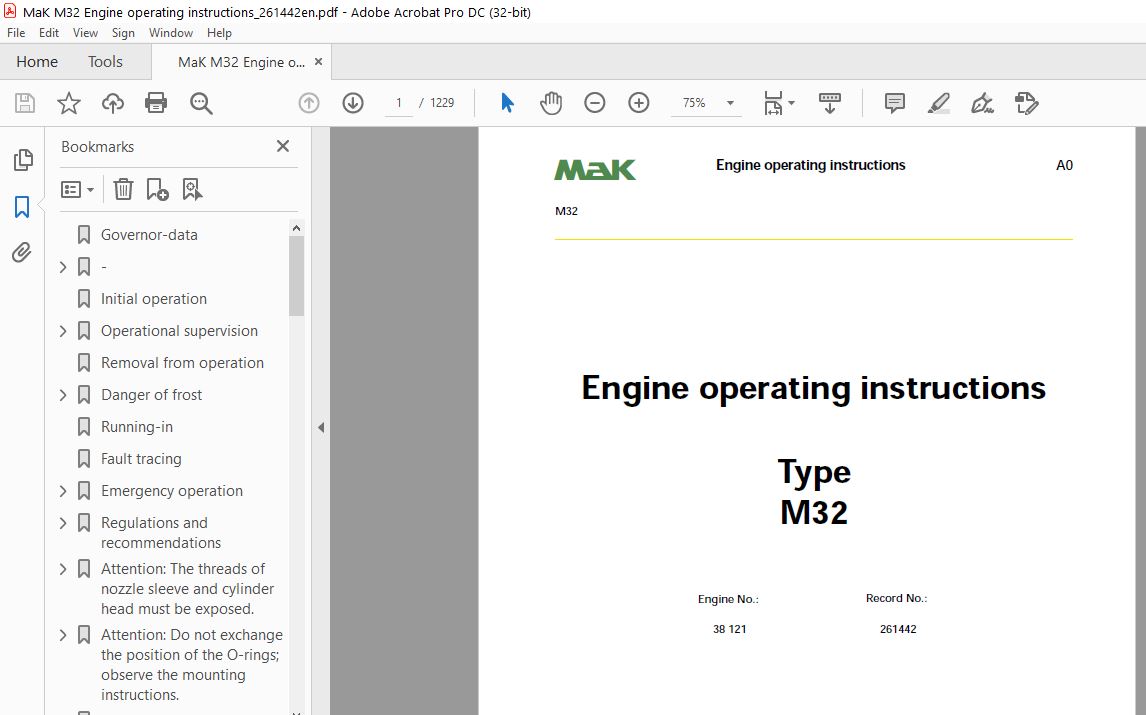Open the find text magnifier

(x=201, y=103)
